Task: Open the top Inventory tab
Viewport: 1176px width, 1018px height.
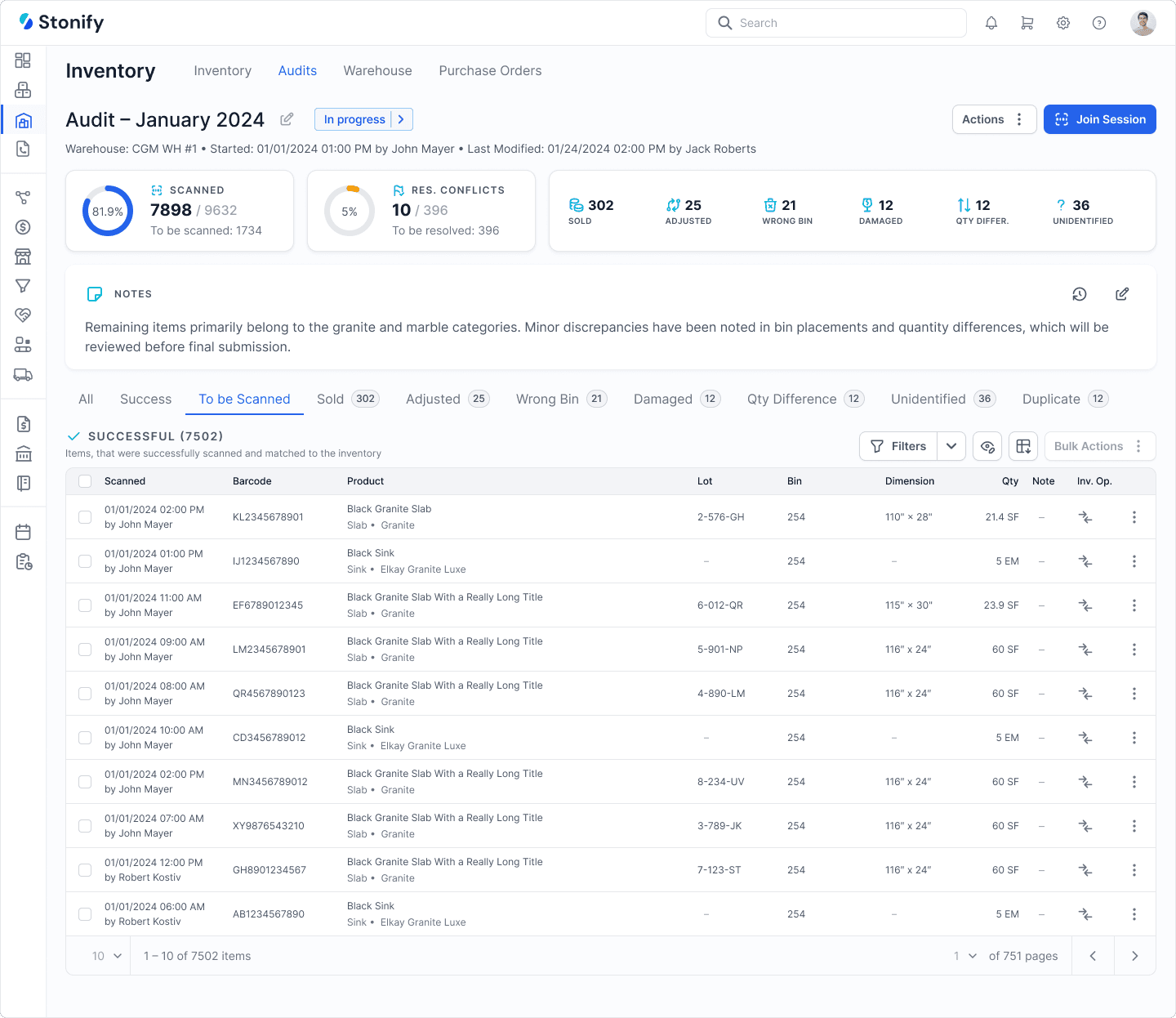Action: coord(222,71)
